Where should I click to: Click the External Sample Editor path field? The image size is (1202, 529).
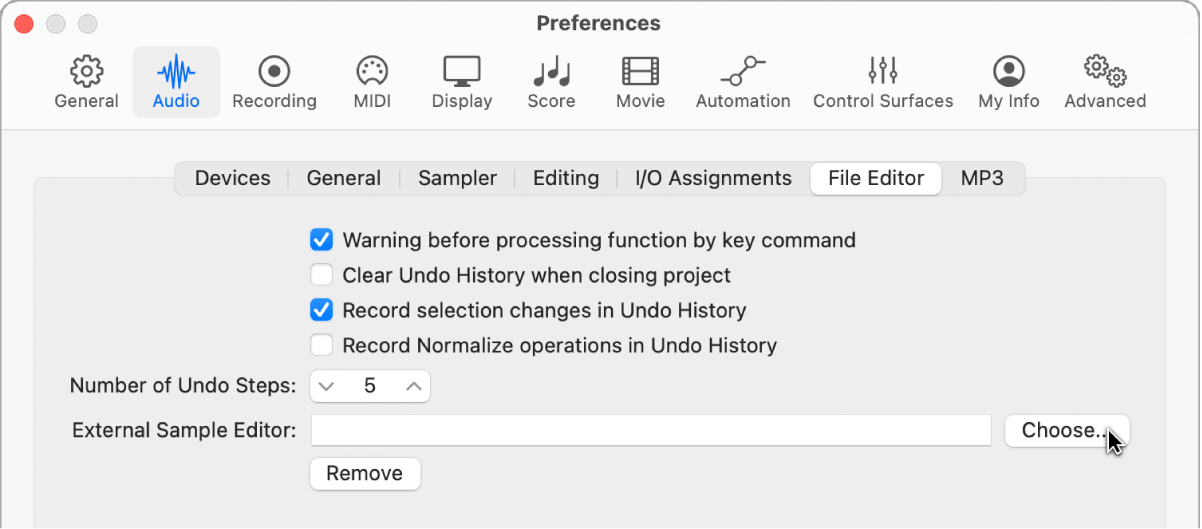(x=650, y=431)
